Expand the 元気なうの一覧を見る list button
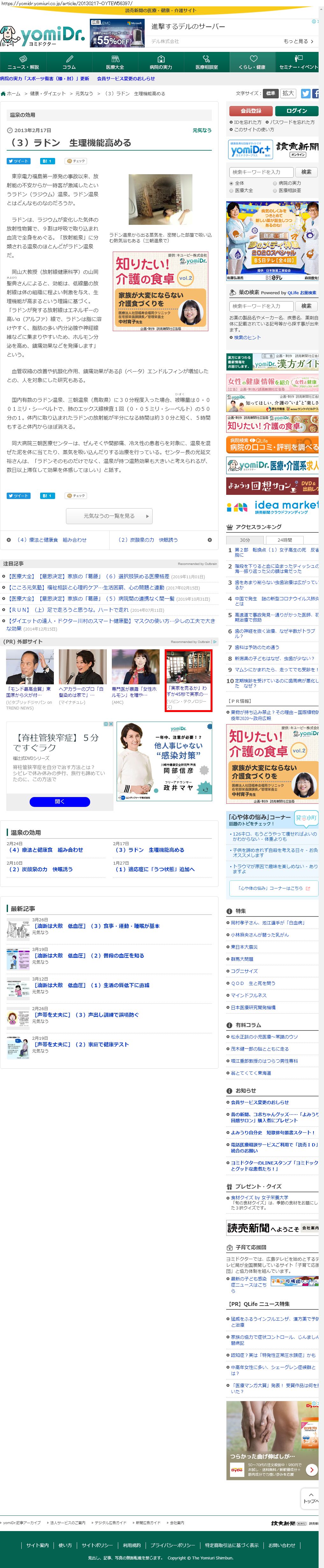 (x=109, y=516)
